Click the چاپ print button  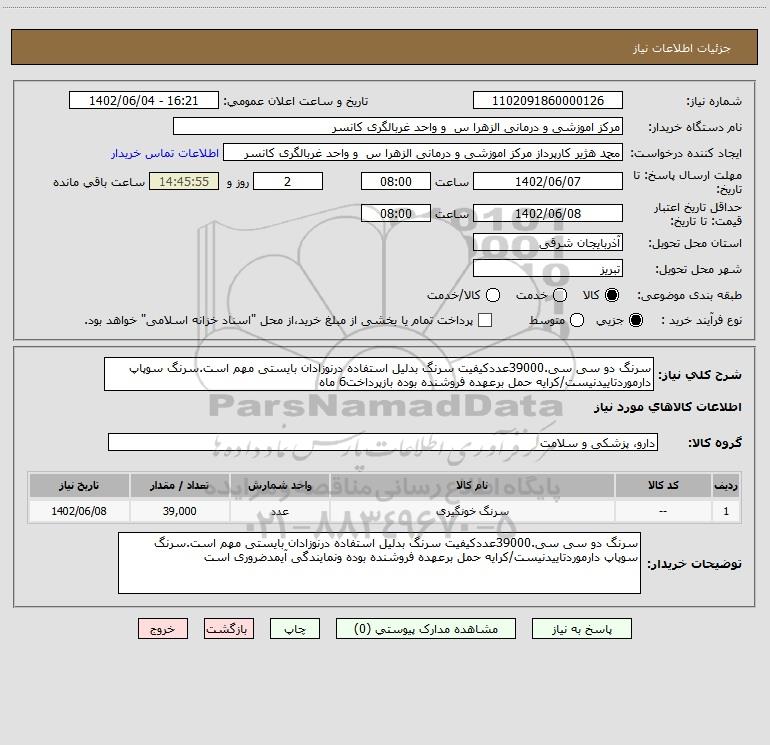point(295,629)
